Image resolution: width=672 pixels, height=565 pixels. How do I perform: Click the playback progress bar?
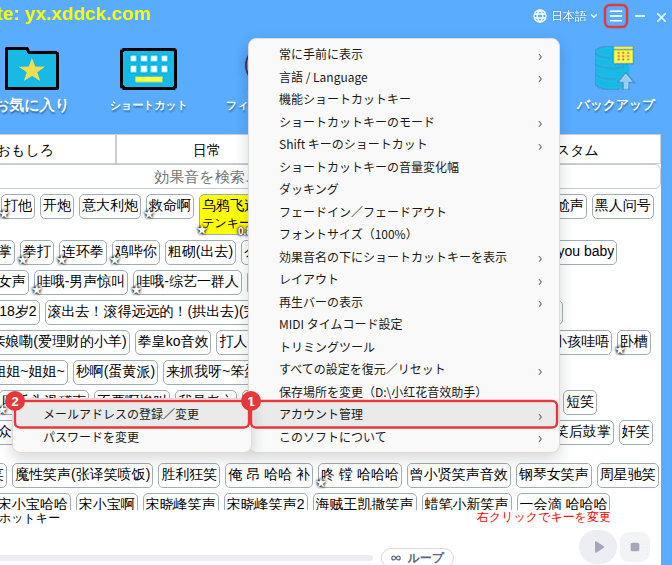(x=186, y=557)
